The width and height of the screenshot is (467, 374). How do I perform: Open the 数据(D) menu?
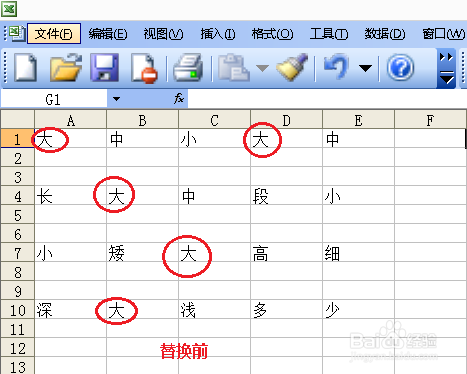coord(385,34)
